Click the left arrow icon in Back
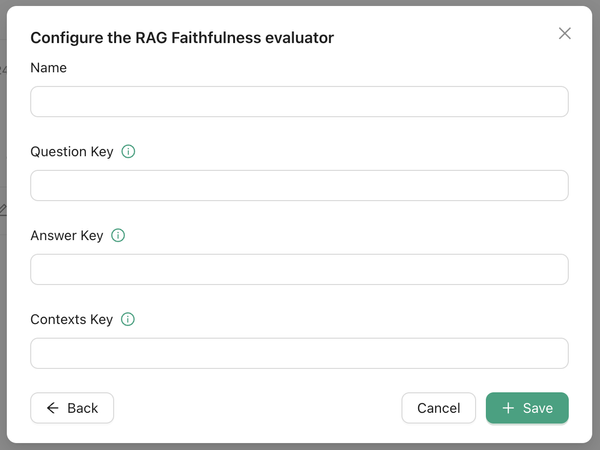 52,408
